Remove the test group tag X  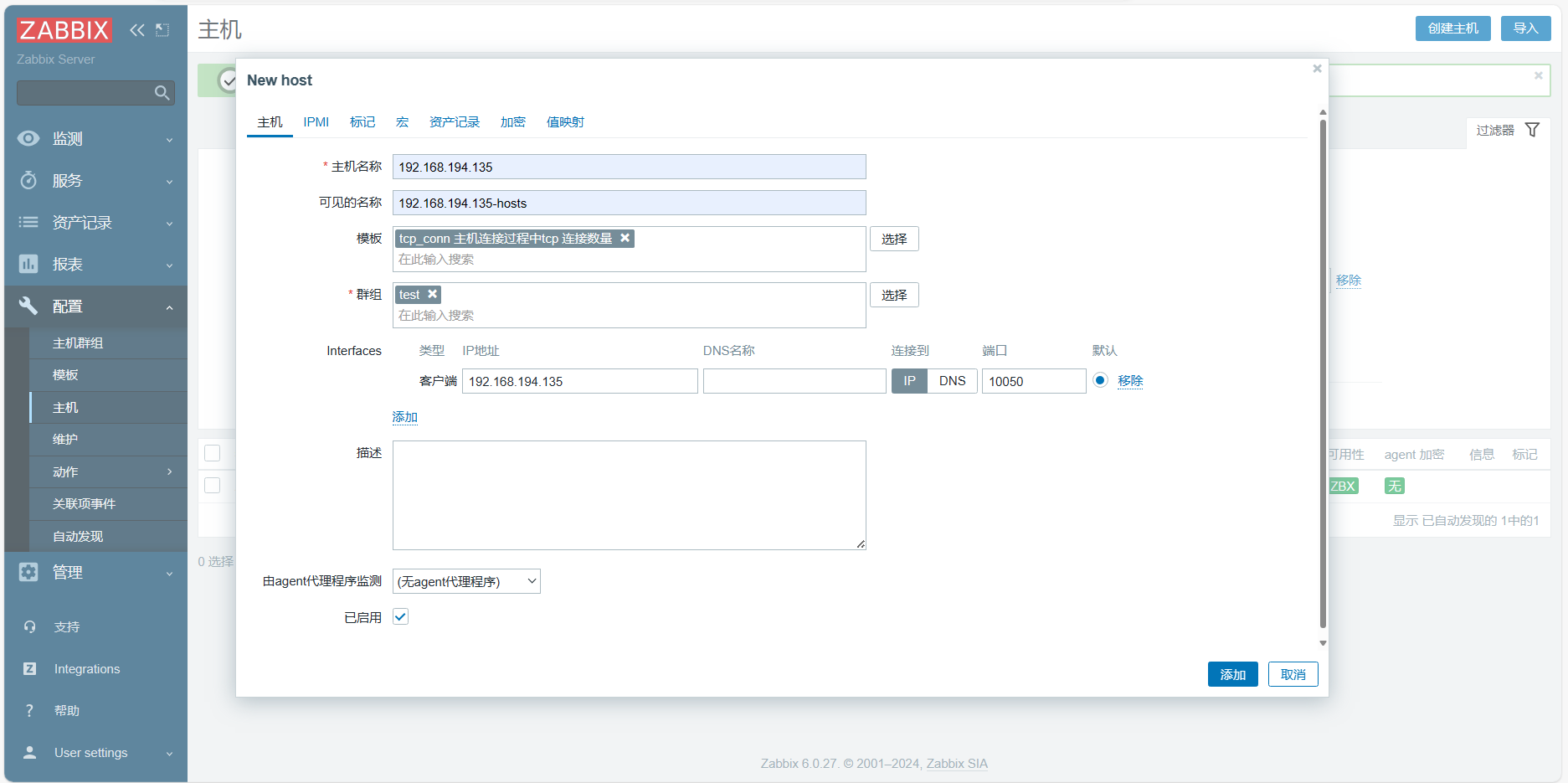point(433,294)
